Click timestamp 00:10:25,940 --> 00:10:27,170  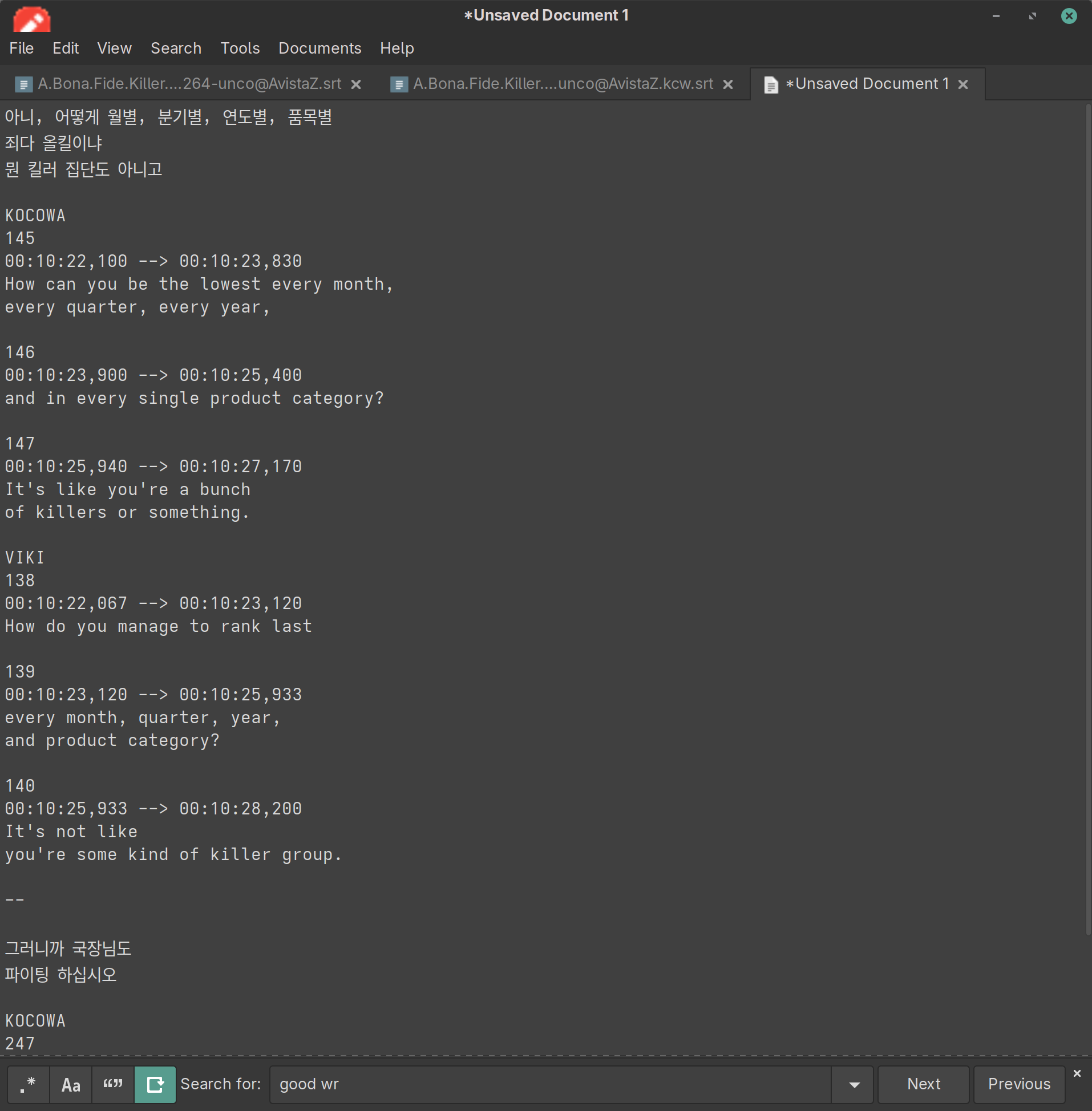click(x=153, y=467)
